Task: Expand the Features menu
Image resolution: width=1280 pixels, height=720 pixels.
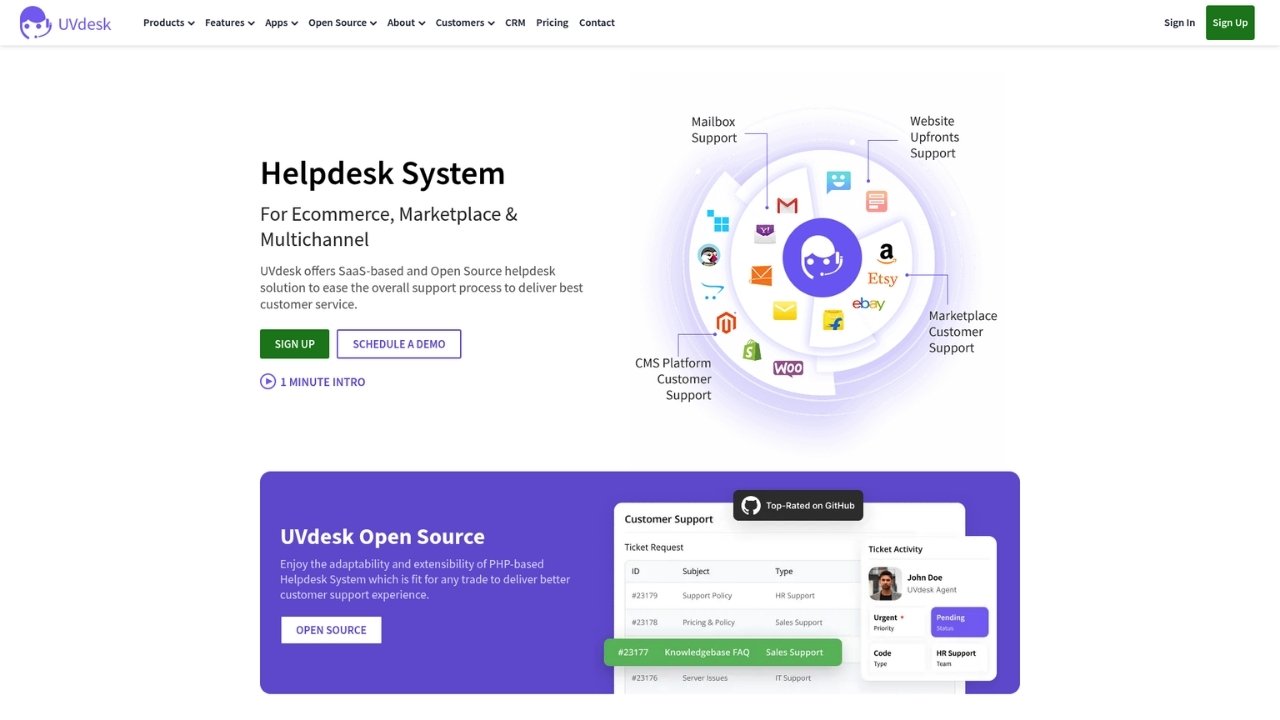Action: pyautogui.click(x=229, y=22)
